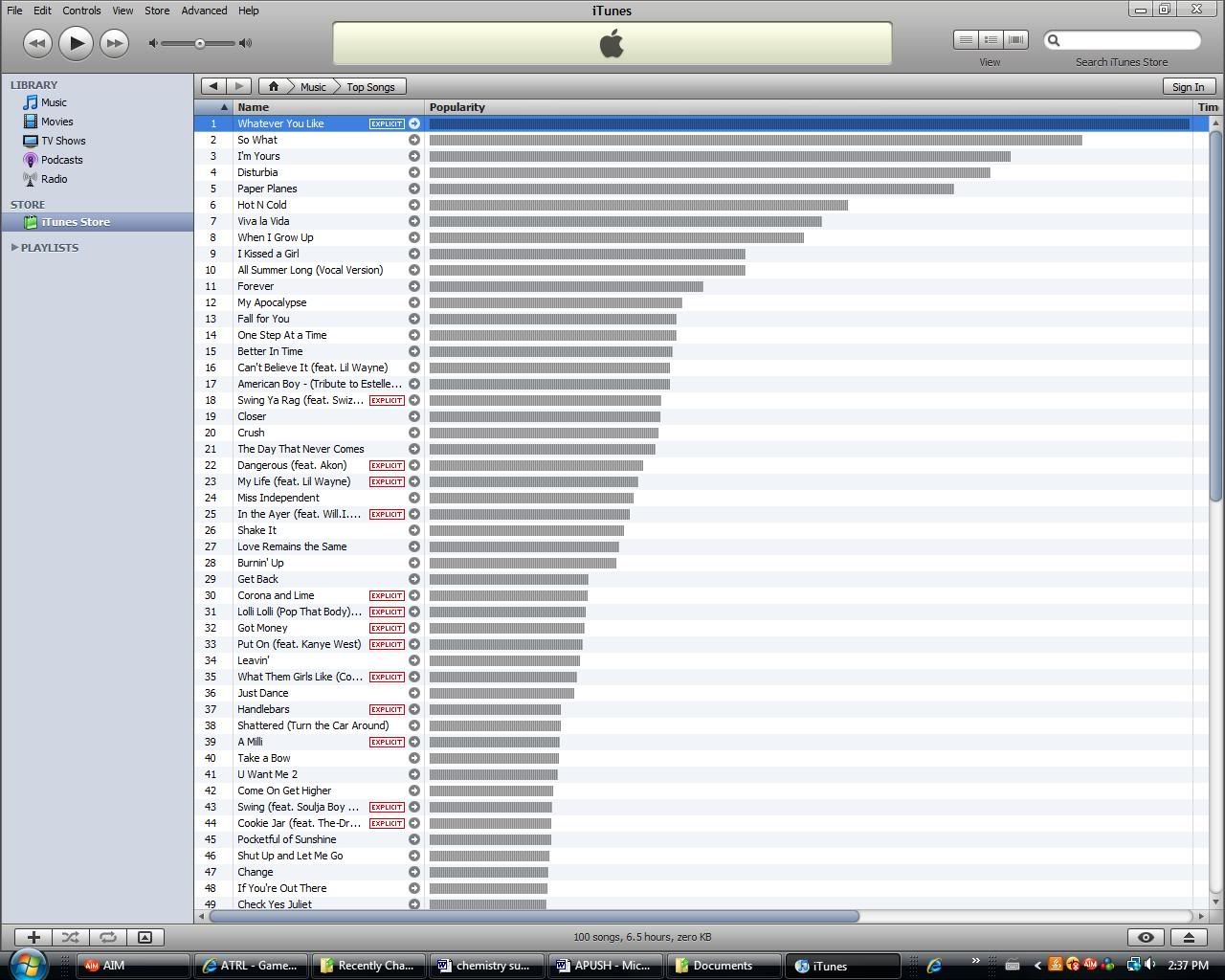Viewport: 1225px width, 980px height.
Task: Open the Controls menu
Action: click(x=81, y=11)
